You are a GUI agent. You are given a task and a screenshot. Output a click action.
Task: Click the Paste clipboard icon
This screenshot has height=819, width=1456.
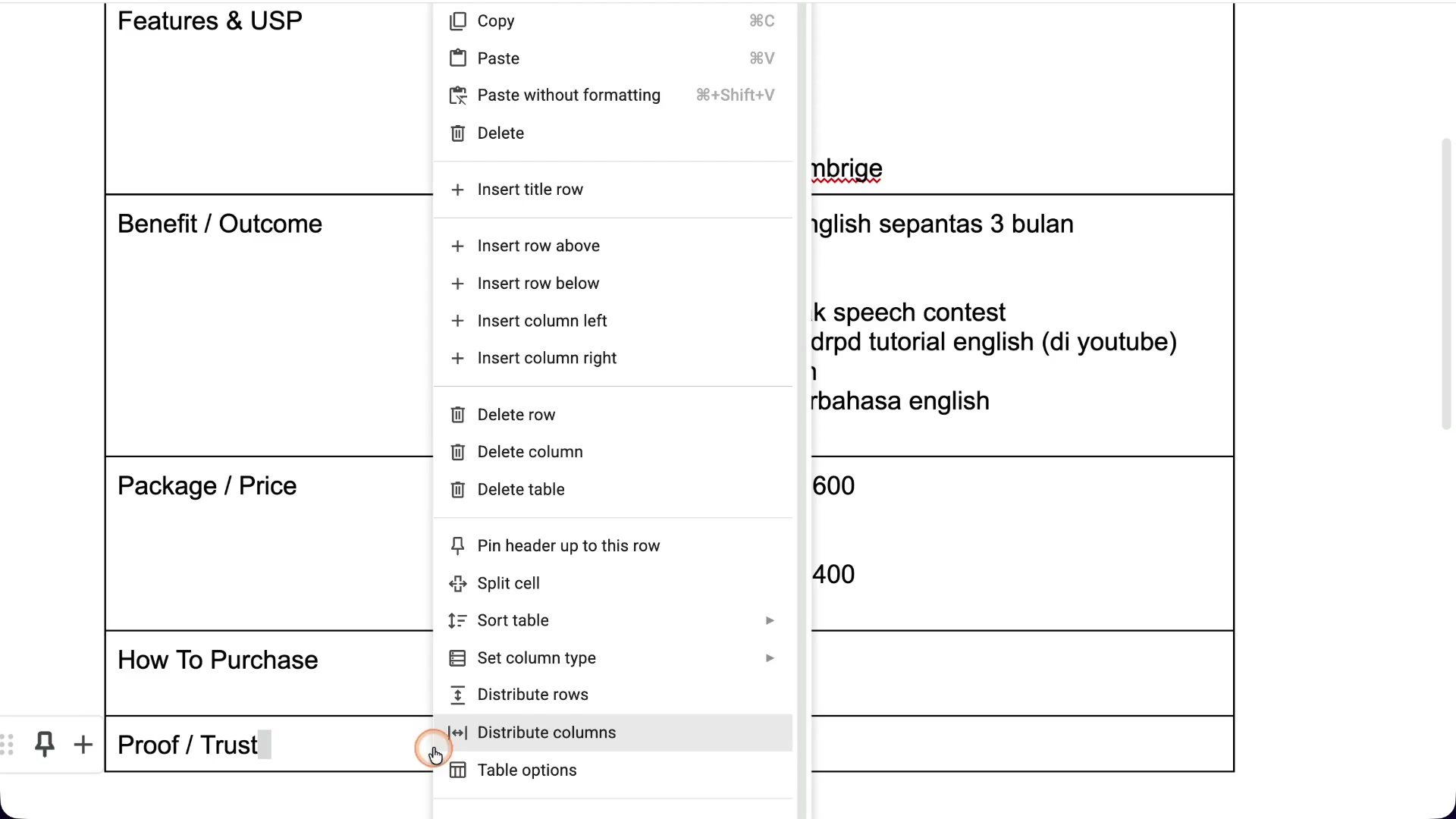point(457,58)
